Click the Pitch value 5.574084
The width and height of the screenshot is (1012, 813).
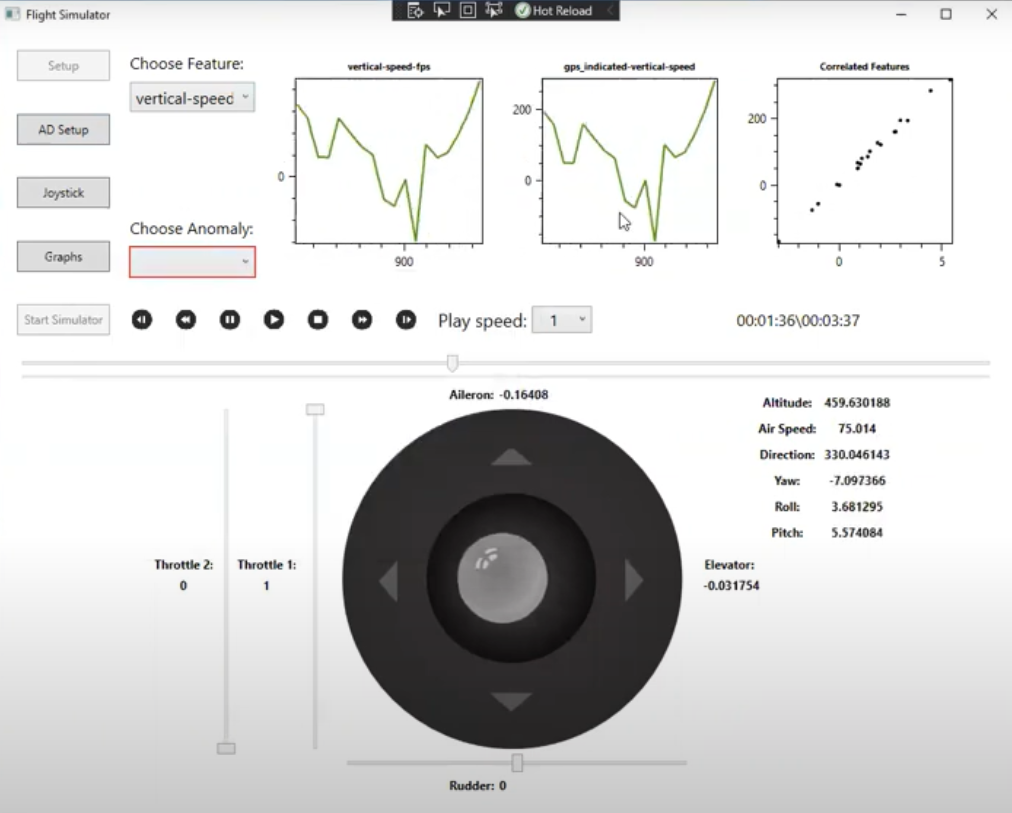(x=857, y=532)
